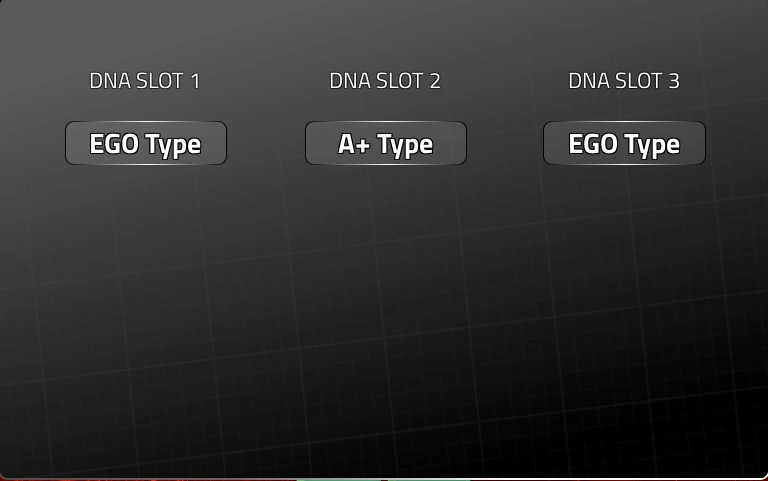Viewport: 768px width, 481px height.
Task: Click the DNA SLOT 1 label
Action: point(145,81)
